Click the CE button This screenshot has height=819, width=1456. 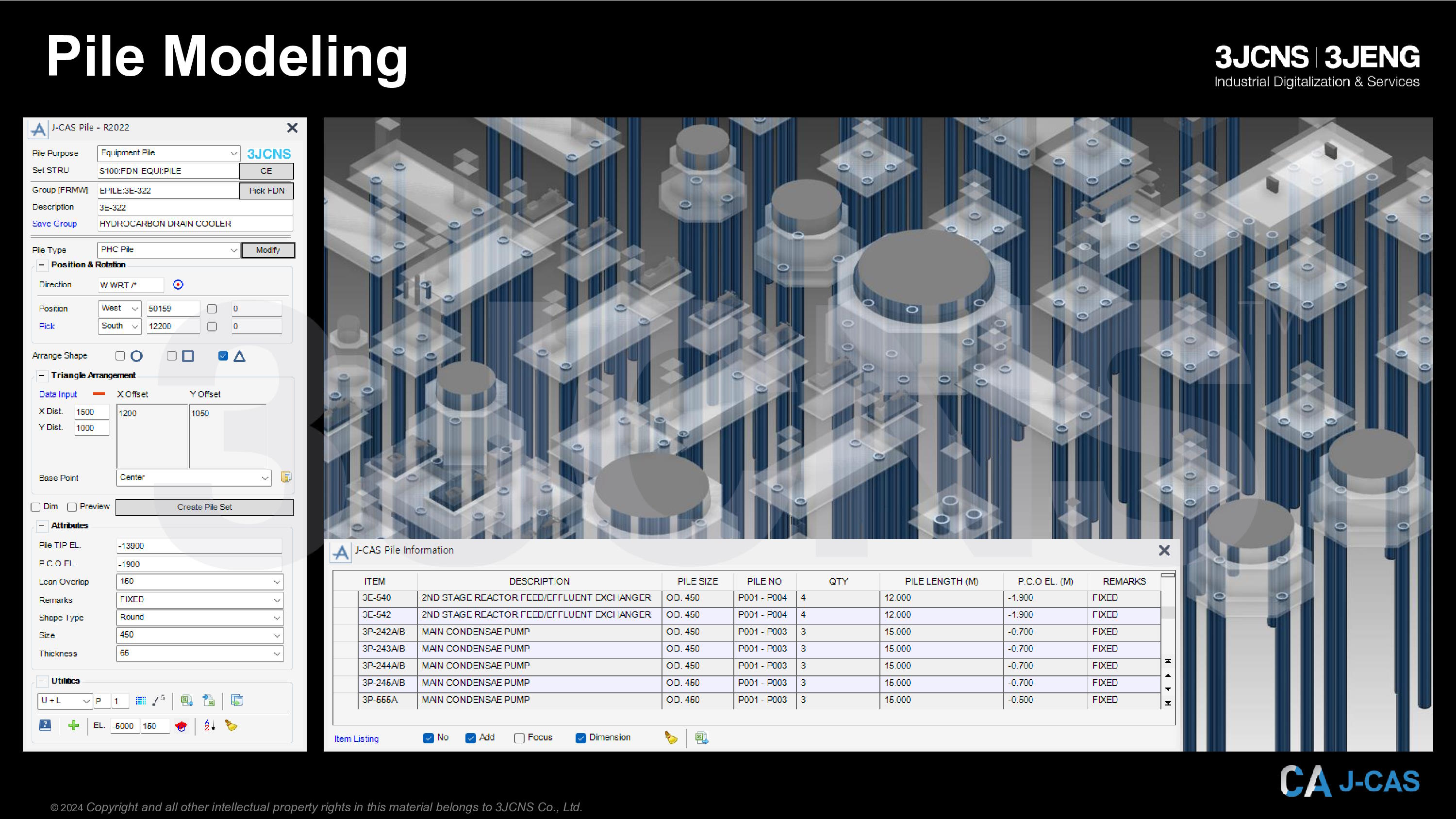pyautogui.click(x=266, y=171)
